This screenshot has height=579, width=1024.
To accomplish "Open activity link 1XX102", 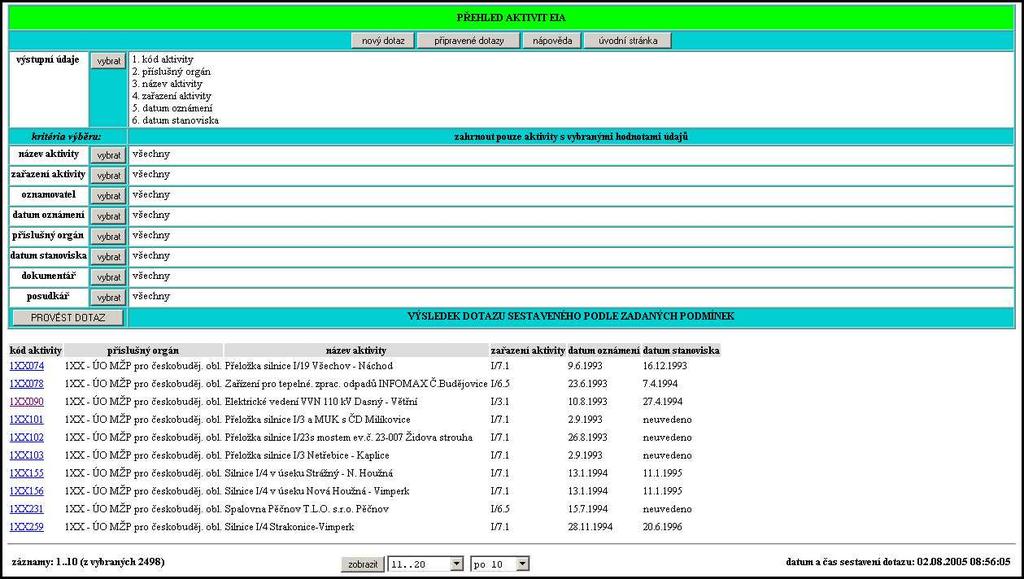I will (x=27, y=437).
